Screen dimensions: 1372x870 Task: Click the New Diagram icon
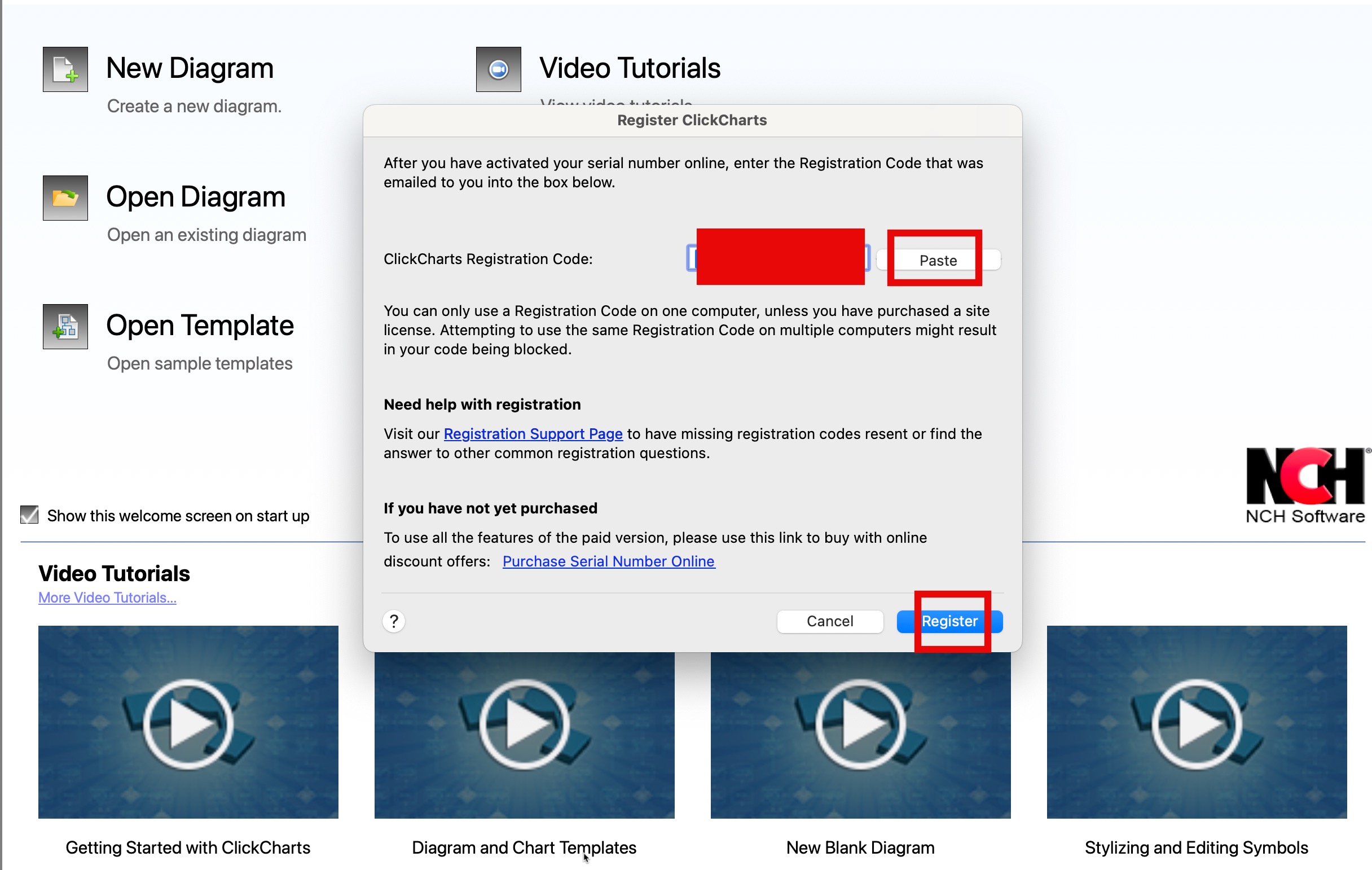[x=65, y=69]
